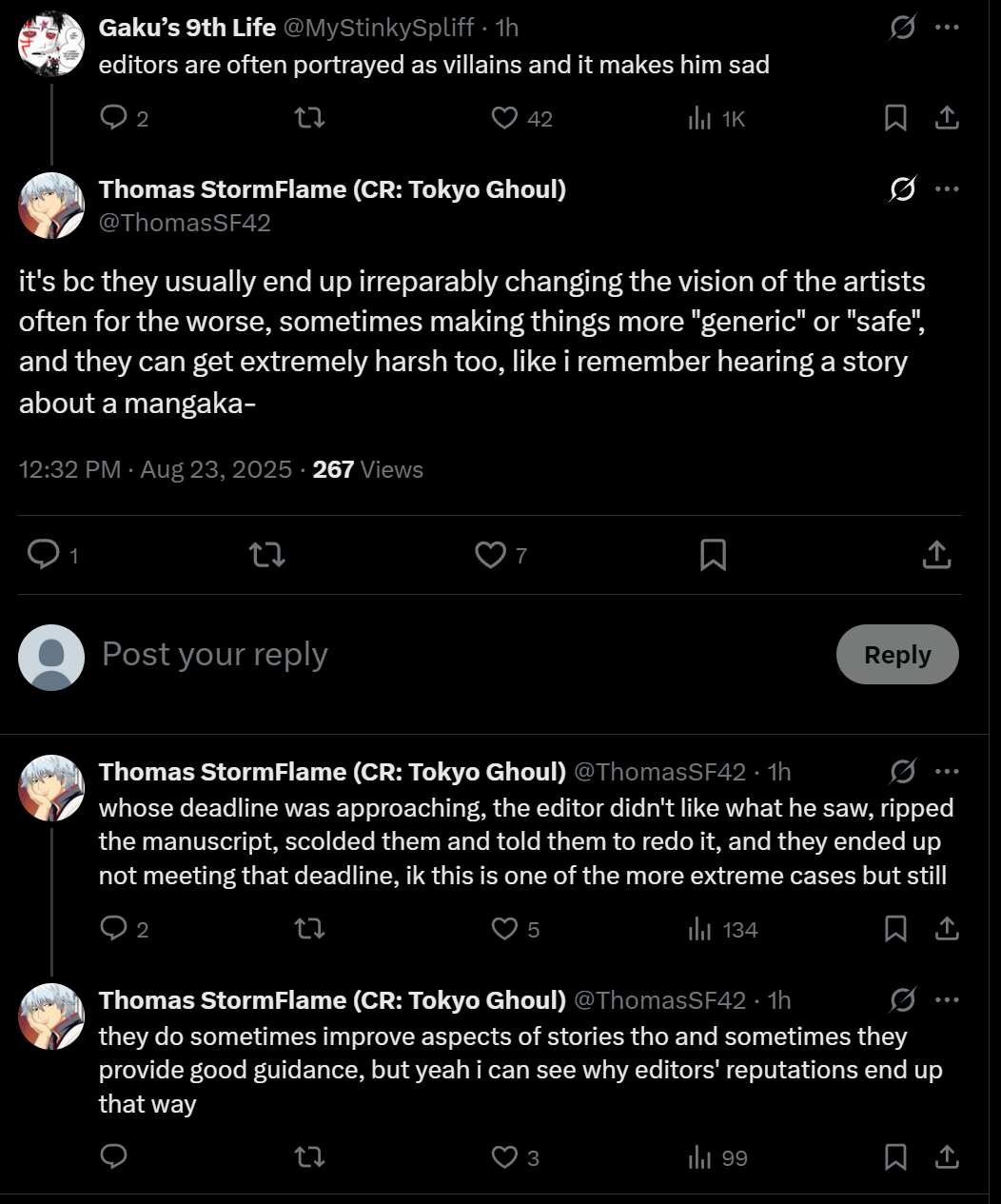Like the reply with 5 likes
Viewport: 1001px width, 1204px height.
tap(504, 929)
